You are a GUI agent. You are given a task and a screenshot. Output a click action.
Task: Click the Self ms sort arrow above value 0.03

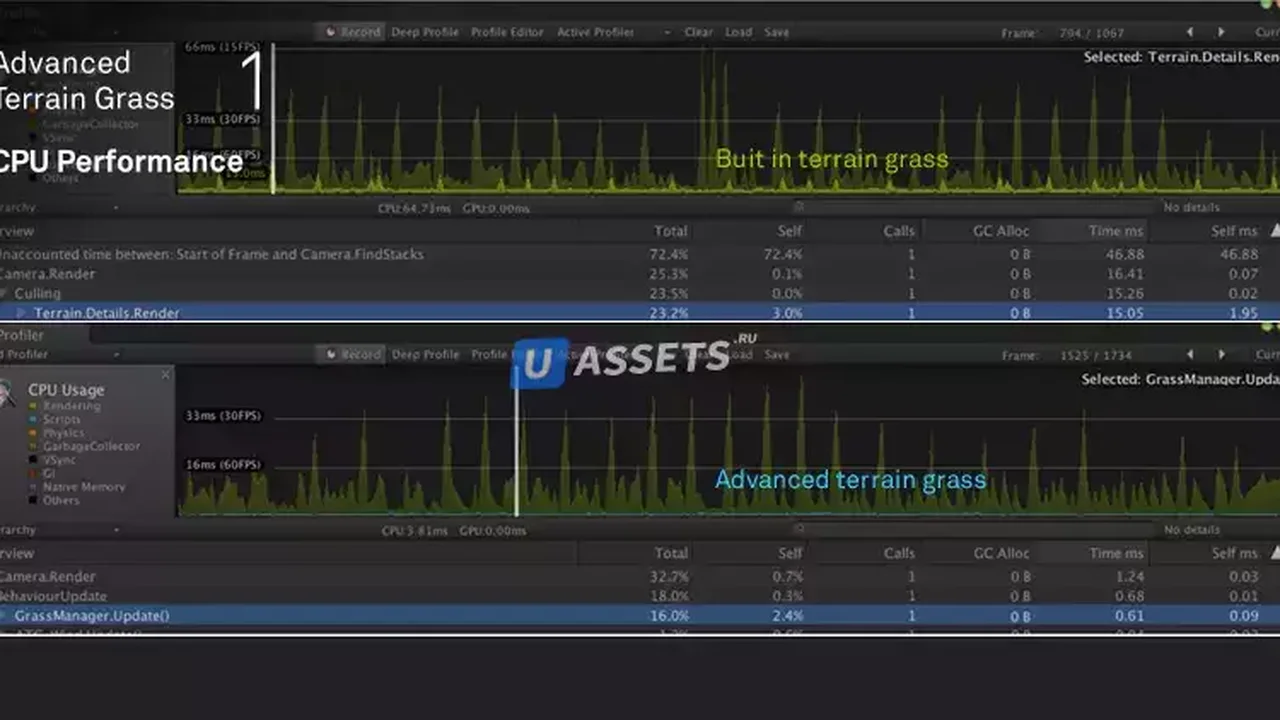click(x=1274, y=553)
